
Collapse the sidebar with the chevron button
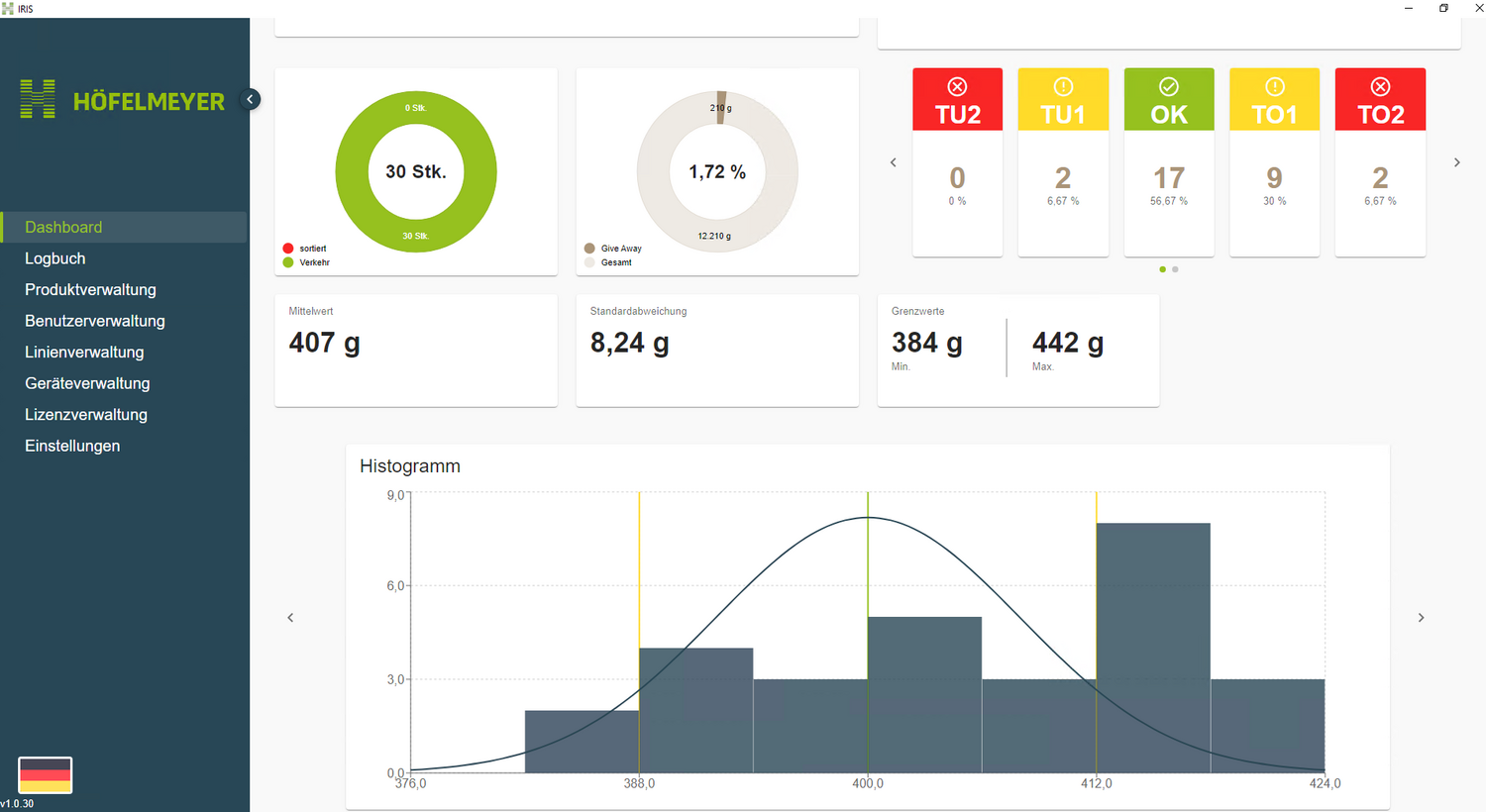pyautogui.click(x=251, y=99)
